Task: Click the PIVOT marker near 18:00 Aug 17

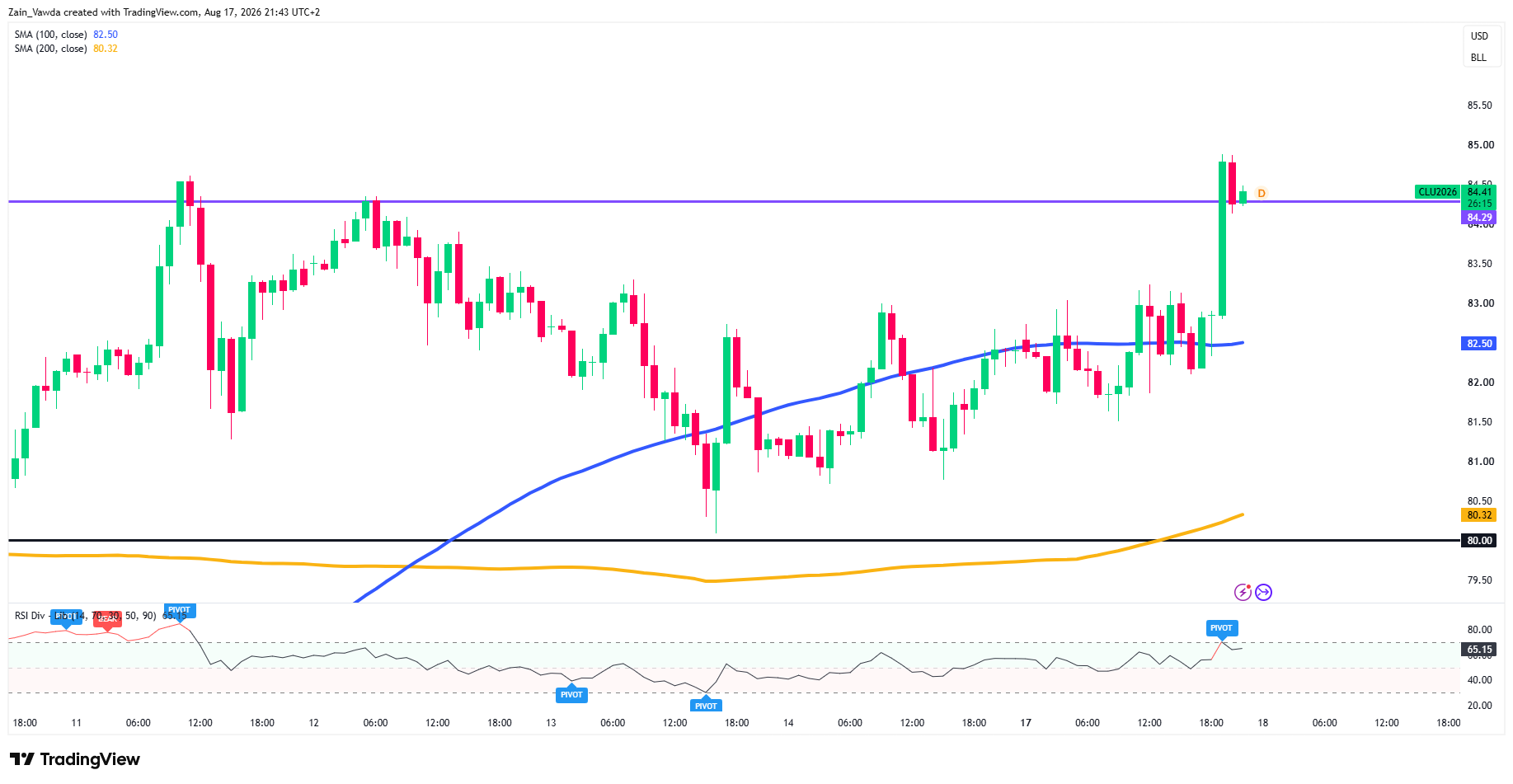Action: click(x=1221, y=628)
